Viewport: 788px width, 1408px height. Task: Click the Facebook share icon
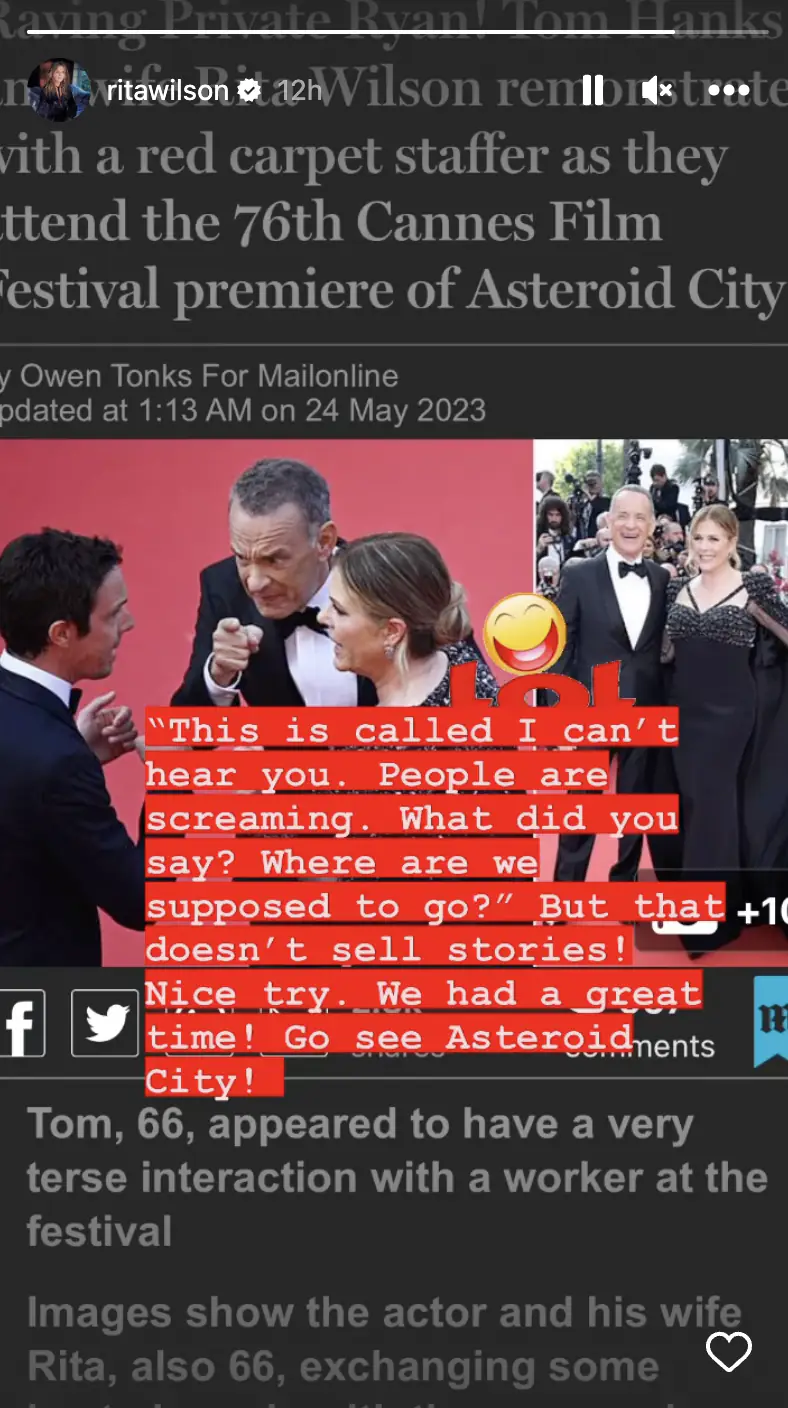click(x=22, y=1023)
